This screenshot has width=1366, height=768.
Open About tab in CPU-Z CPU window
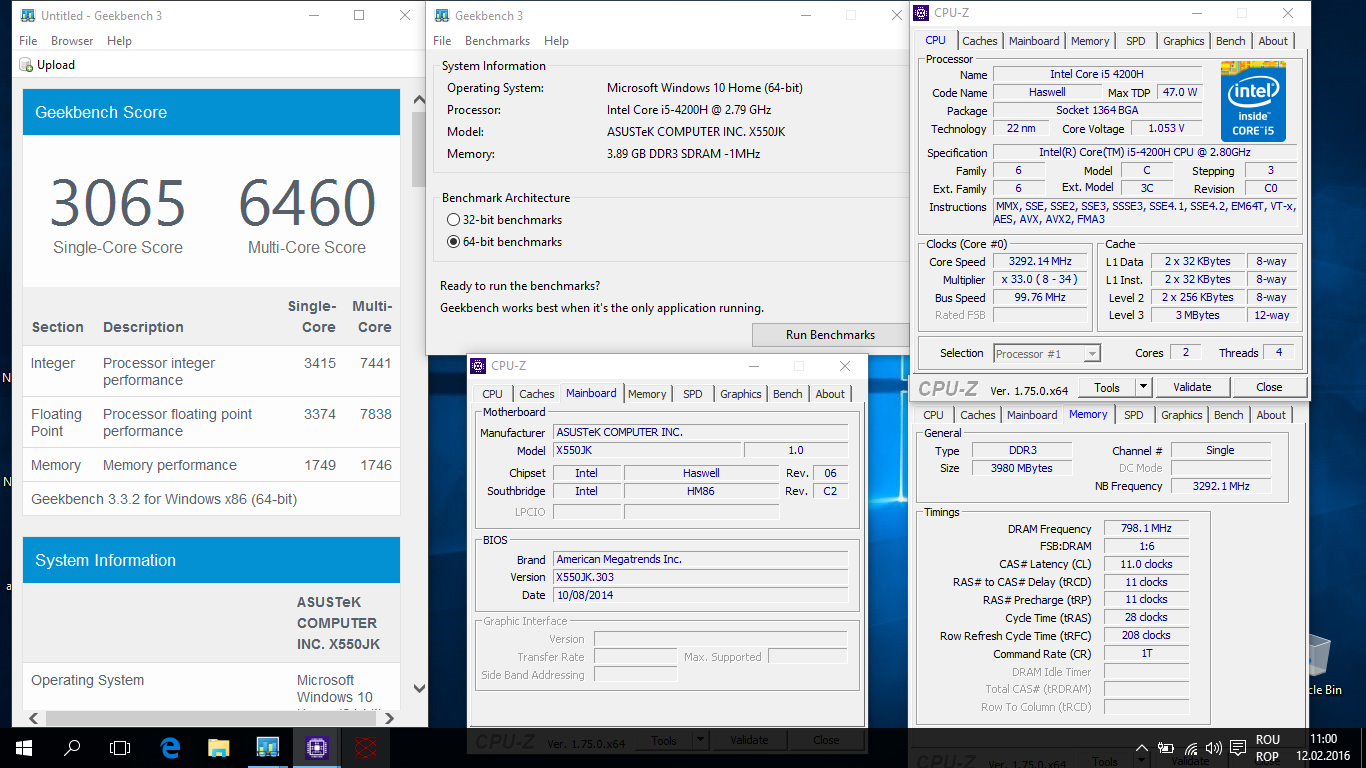click(1273, 41)
